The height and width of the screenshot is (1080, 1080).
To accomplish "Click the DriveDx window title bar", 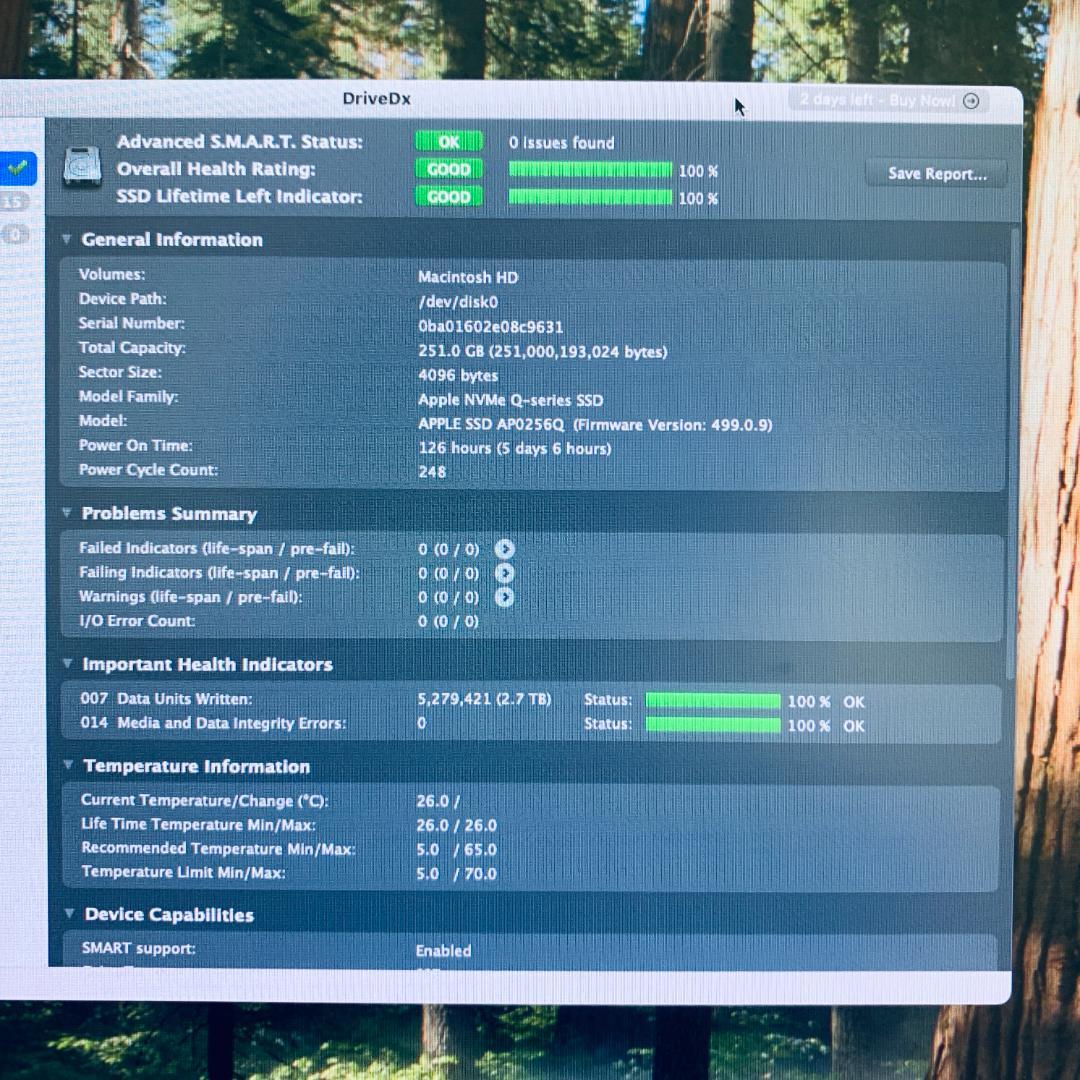I will click(377, 99).
